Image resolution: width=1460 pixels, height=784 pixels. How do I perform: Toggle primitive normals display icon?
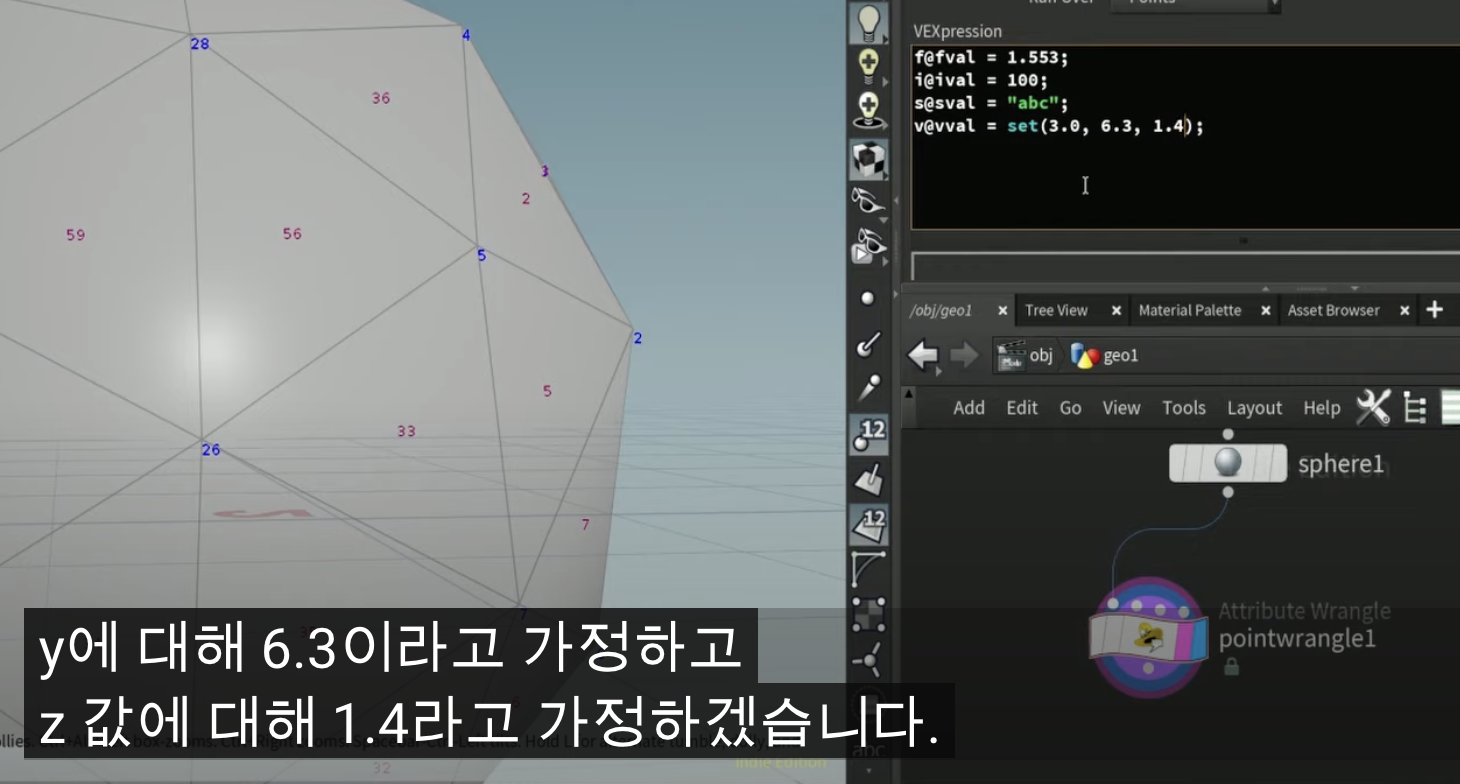pos(868,480)
